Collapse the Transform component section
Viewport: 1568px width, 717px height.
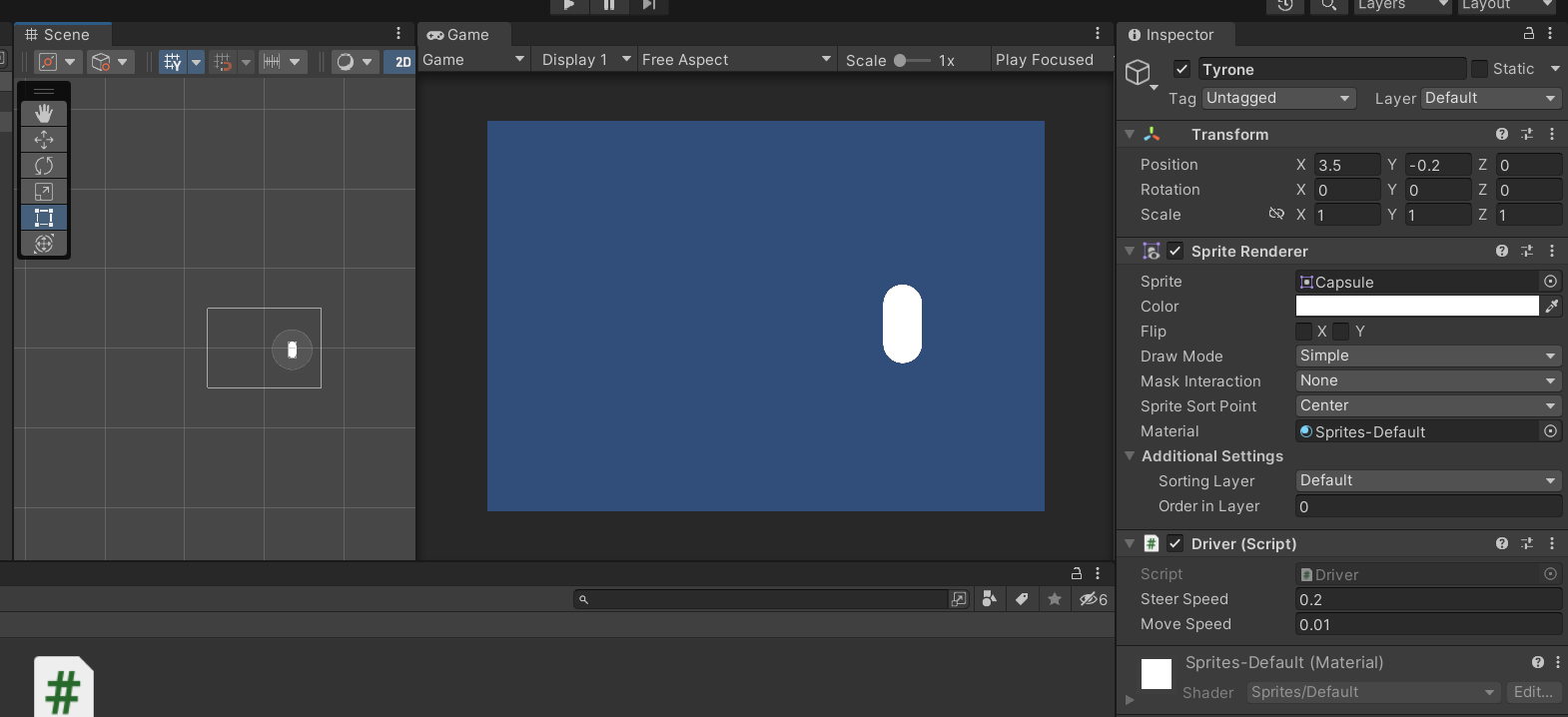click(x=1130, y=135)
